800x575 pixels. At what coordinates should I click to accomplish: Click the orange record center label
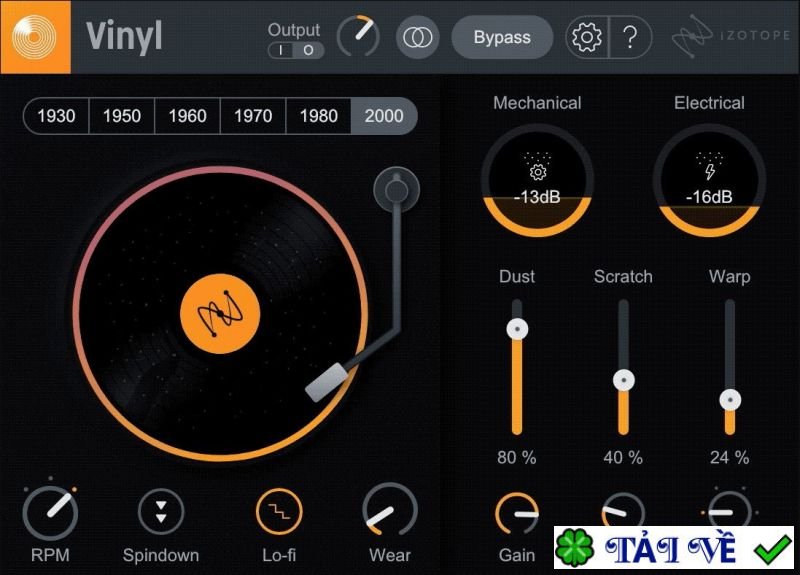click(x=220, y=314)
